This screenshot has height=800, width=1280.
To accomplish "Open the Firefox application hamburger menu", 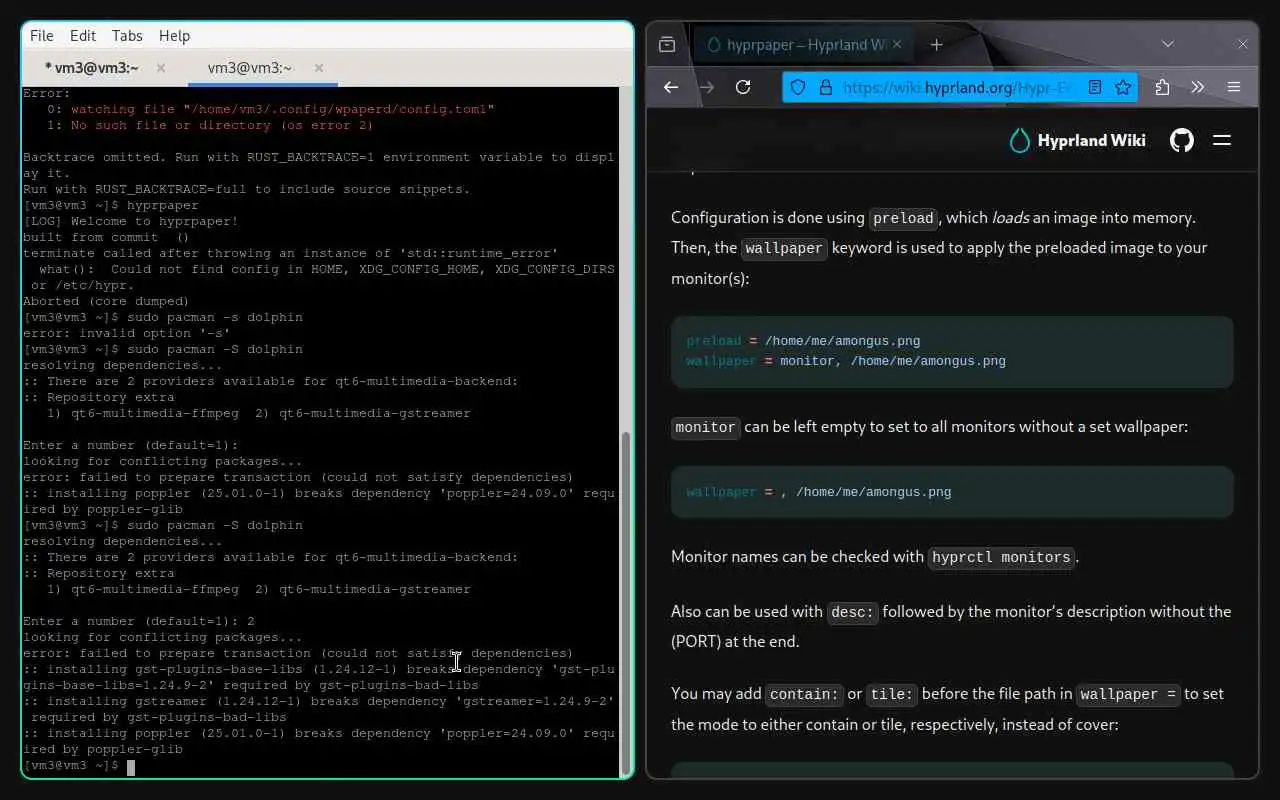I will [x=1234, y=87].
